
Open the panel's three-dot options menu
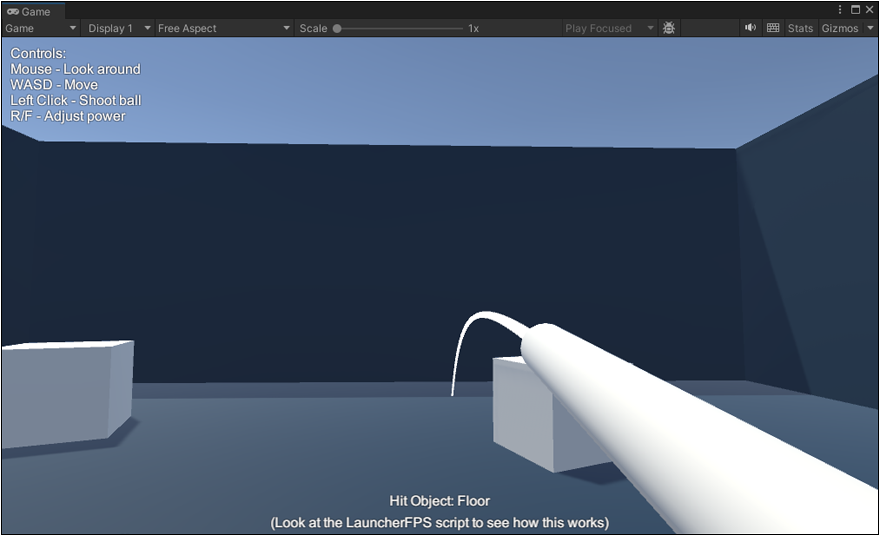(x=840, y=10)
